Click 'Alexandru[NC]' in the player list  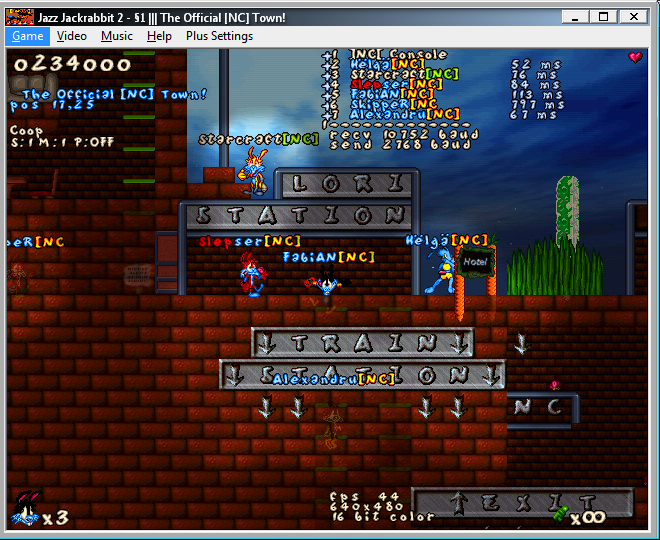tap(405, 114)
